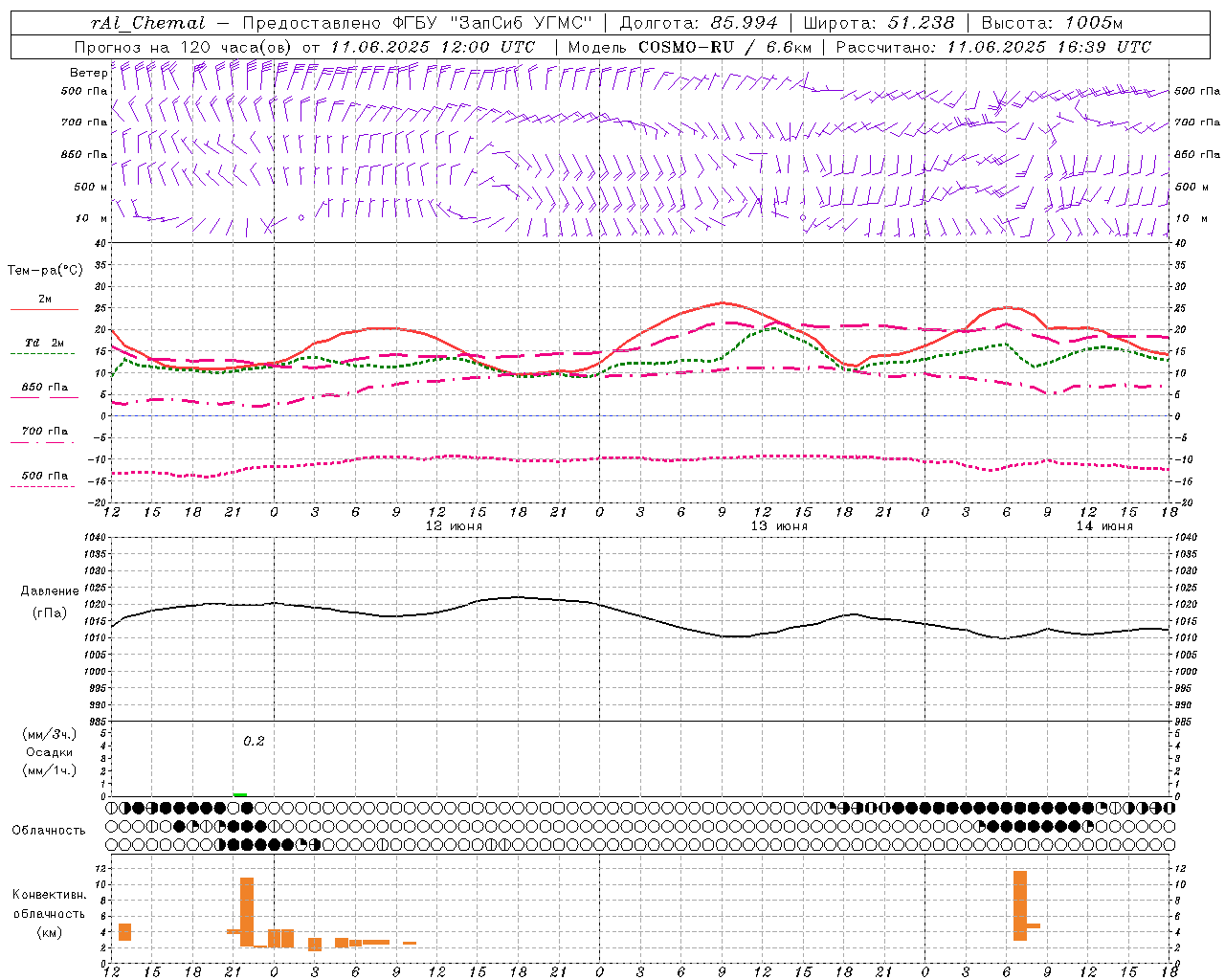
Task: Click the station name rAl_Chemal
Action: click(x=147, y=23)
